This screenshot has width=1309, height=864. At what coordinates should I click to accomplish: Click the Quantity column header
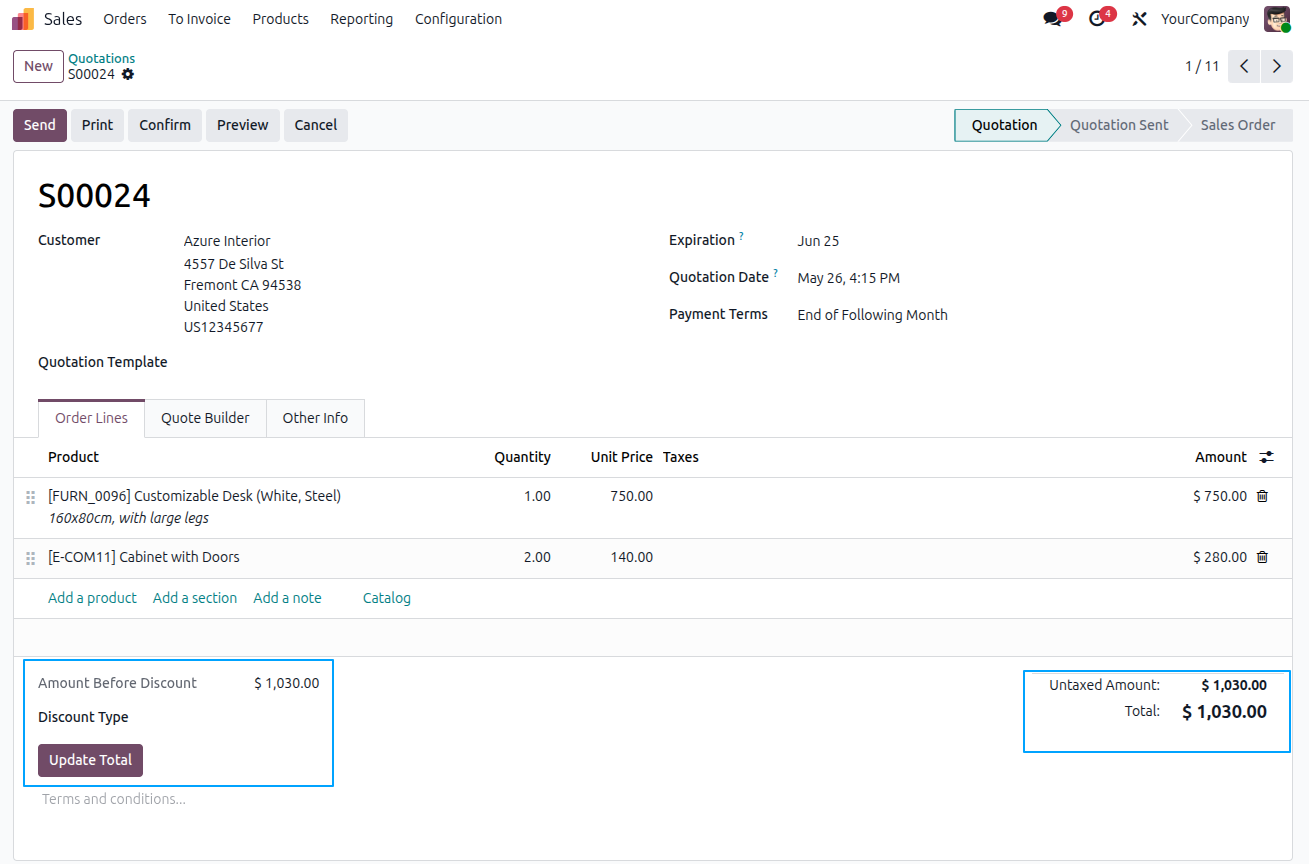pos(522,457)
